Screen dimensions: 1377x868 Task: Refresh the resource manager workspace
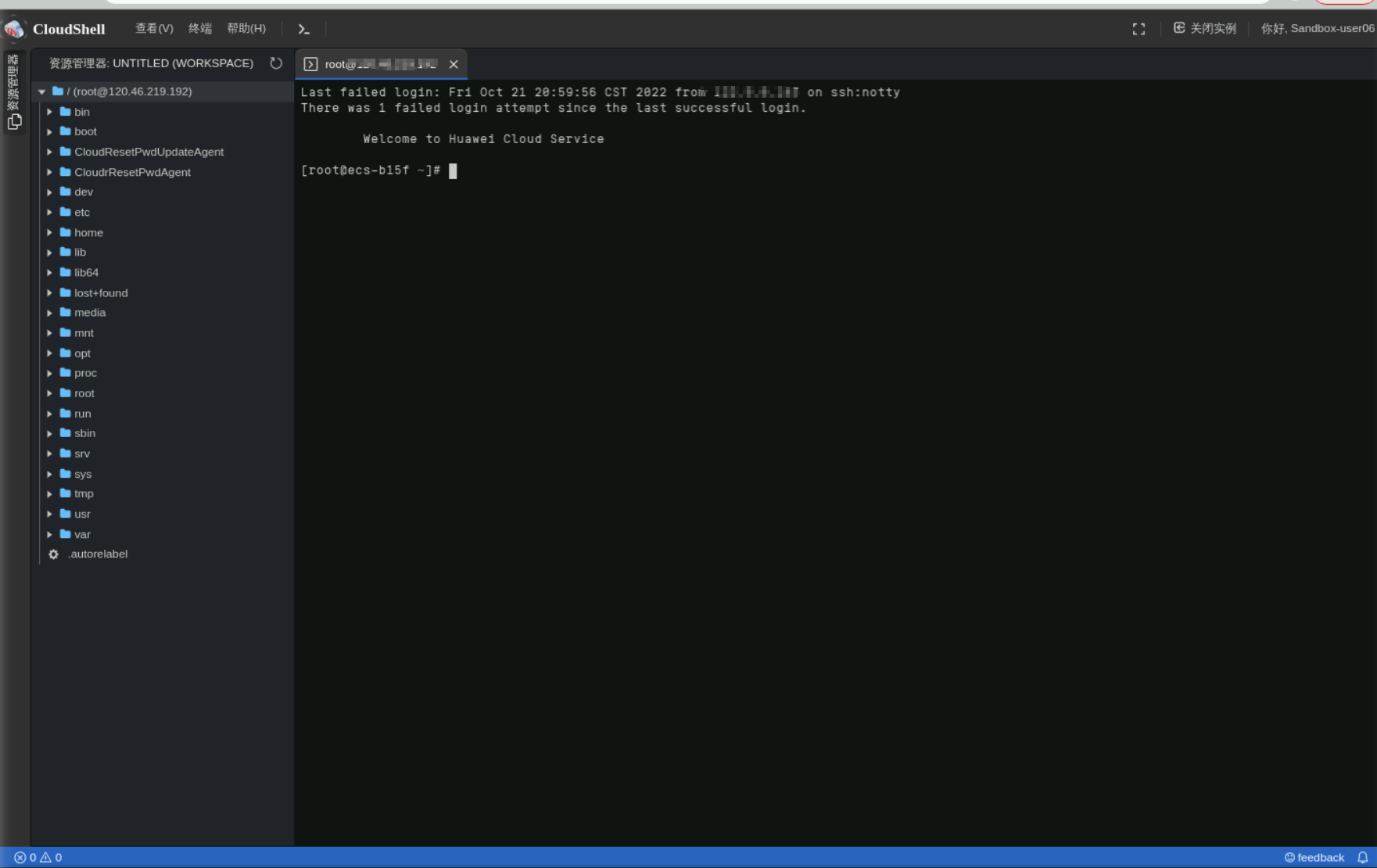point(276,63)
